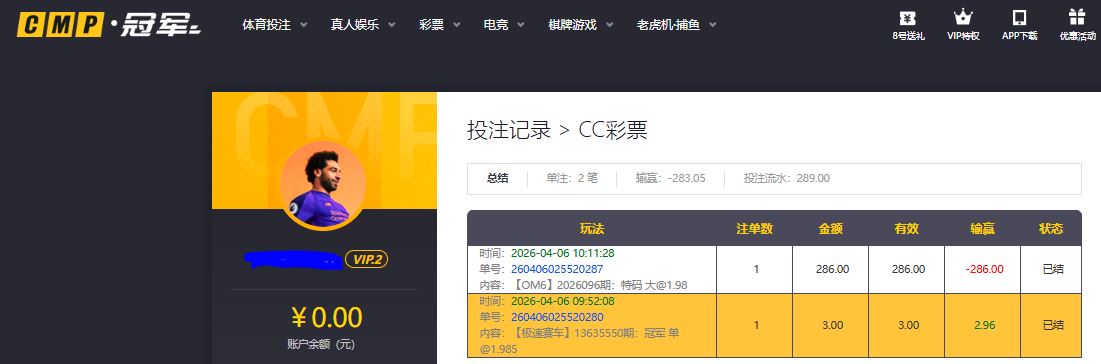Click the 注单数 column header
Screen dimensions: 1101x364
(x=755, y=228)
